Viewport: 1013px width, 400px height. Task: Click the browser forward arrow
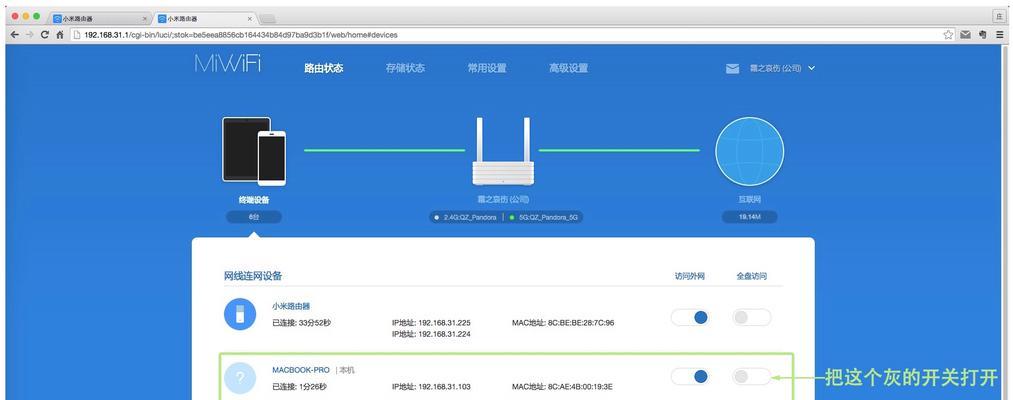(30, 35)
